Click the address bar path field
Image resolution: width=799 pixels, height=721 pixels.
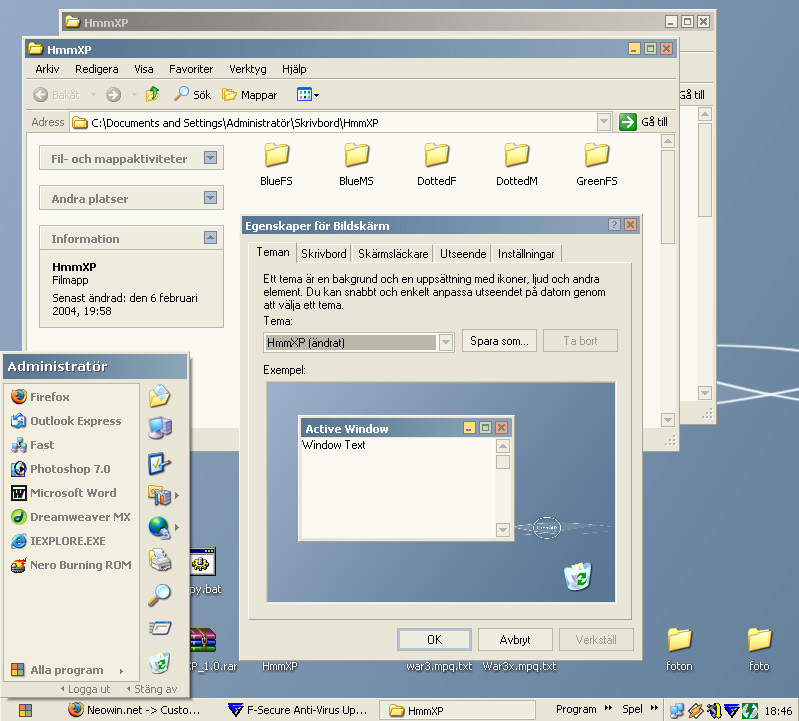pos(334,122)
